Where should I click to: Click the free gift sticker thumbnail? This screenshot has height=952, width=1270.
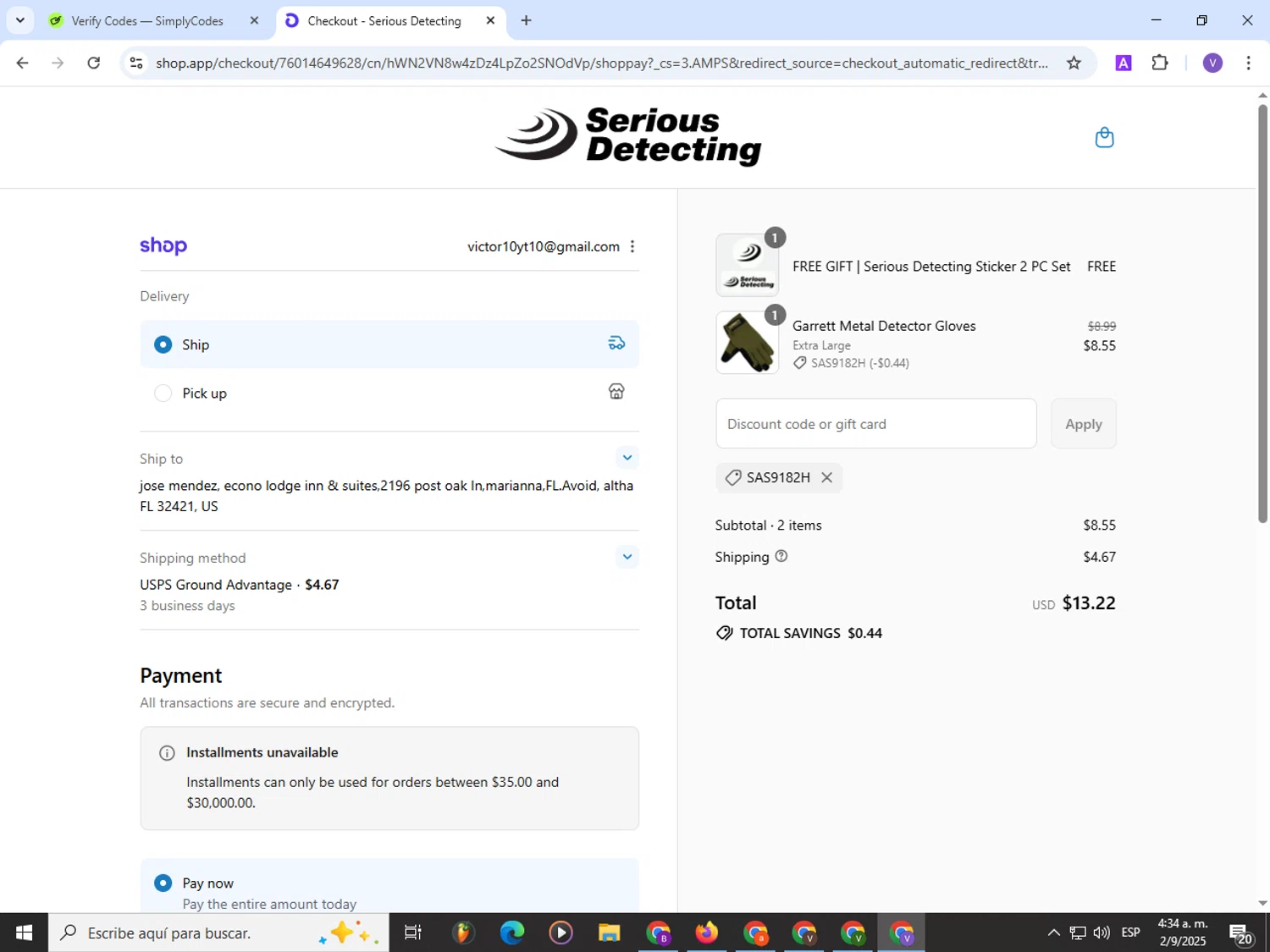pyautogui.click(x=747, y=265)
